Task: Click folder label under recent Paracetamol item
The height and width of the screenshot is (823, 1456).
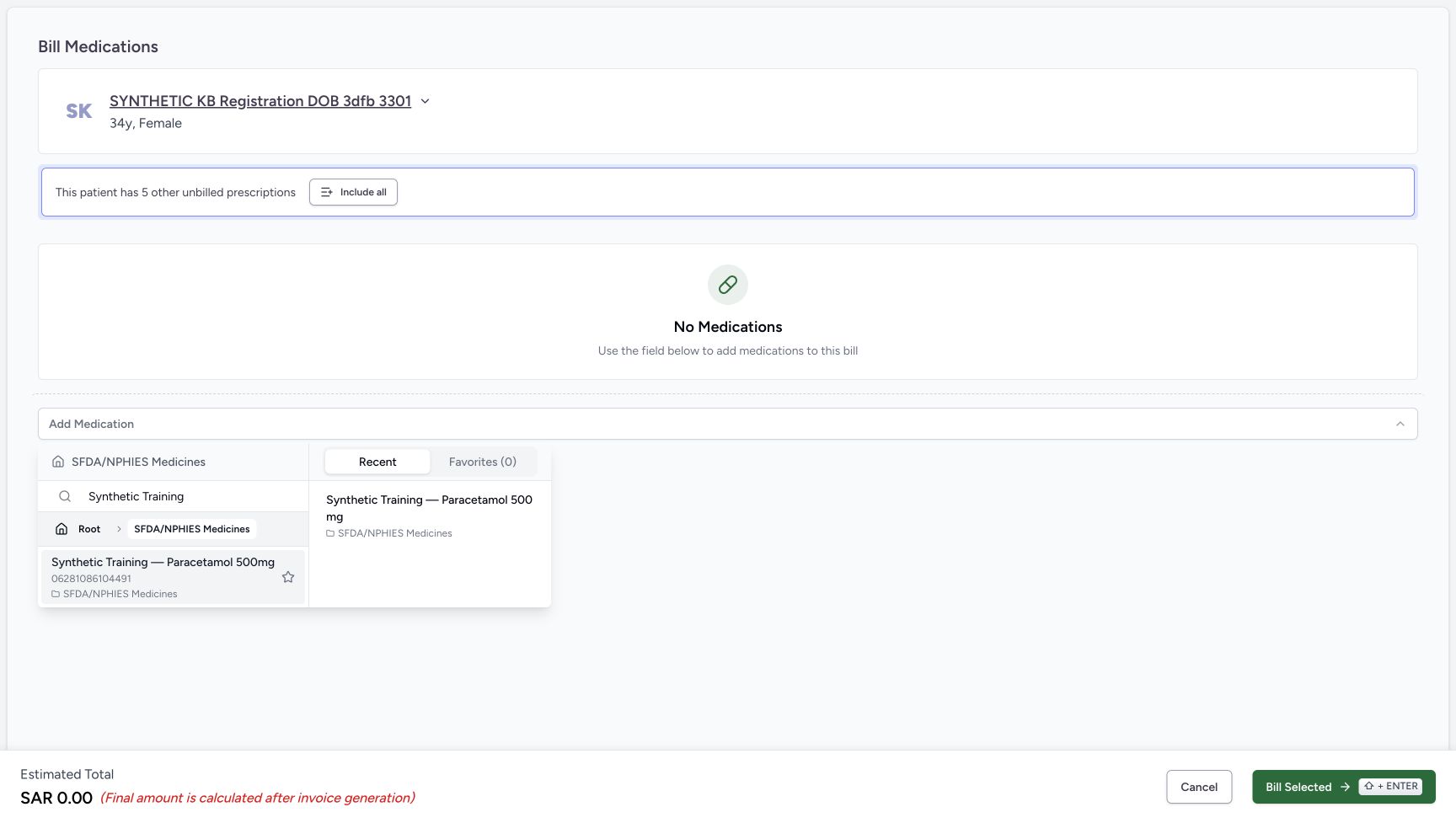Action: [389, 533]
